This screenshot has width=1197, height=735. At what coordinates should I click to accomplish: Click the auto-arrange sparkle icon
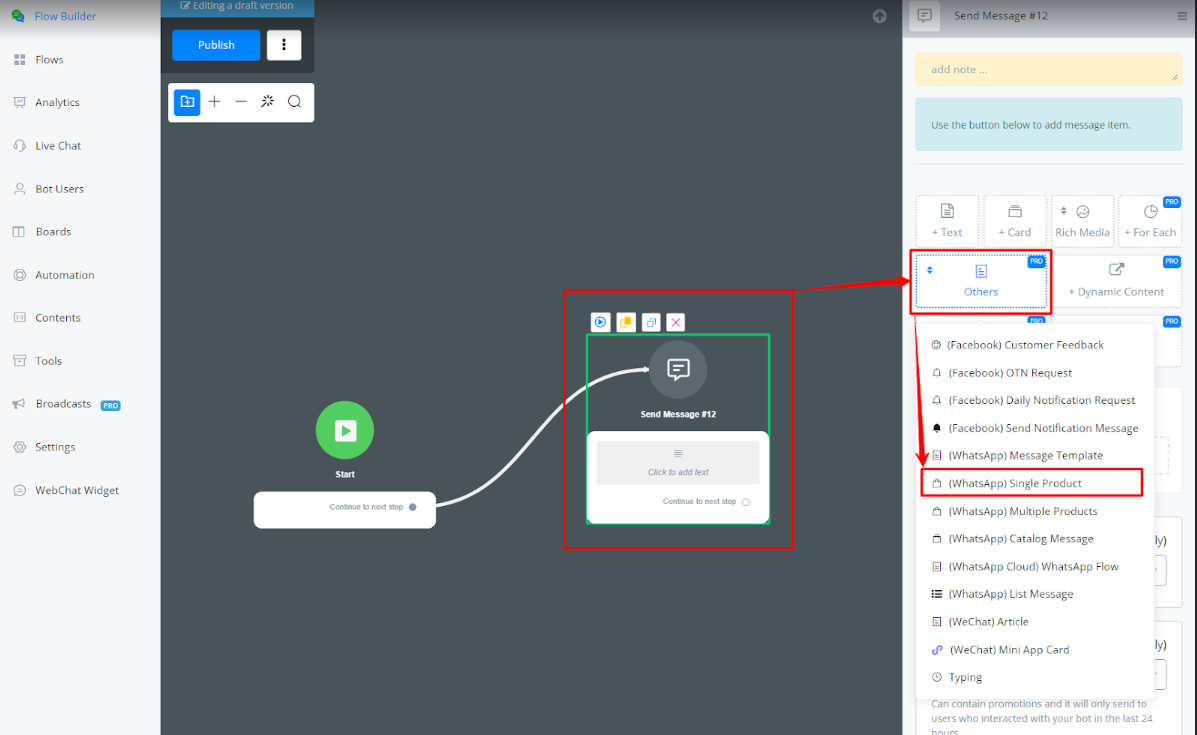(x=267, y=102)
